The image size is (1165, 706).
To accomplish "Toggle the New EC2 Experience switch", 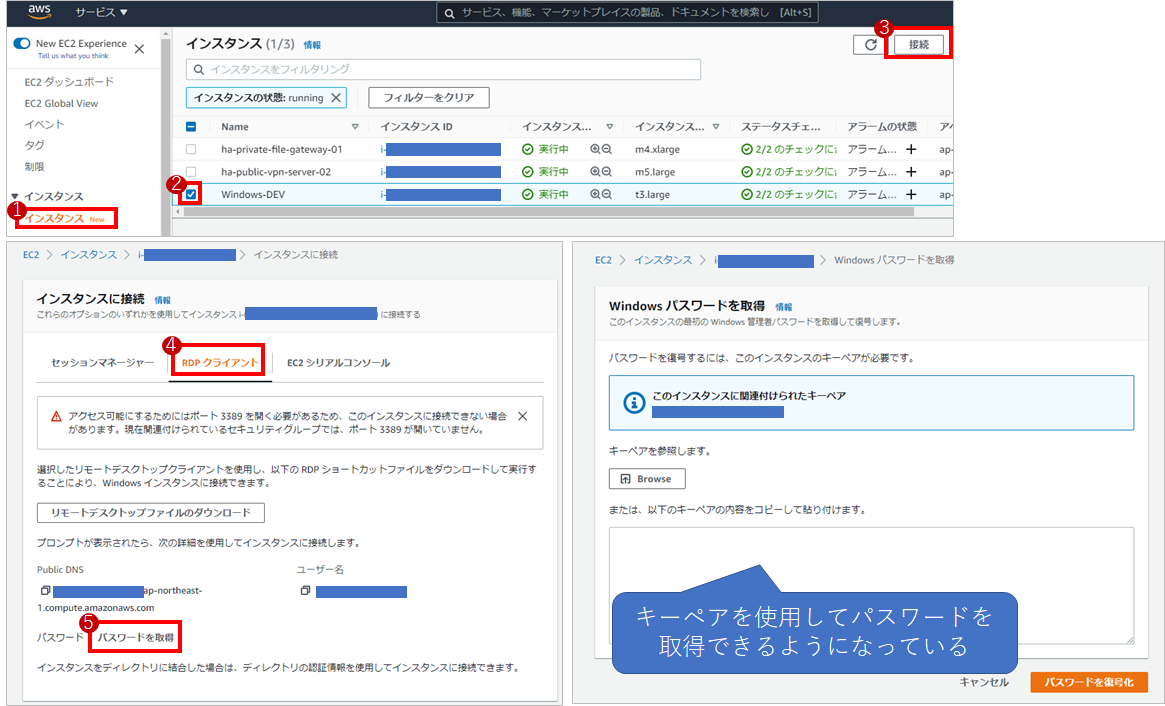I will [x=22, y=44].
